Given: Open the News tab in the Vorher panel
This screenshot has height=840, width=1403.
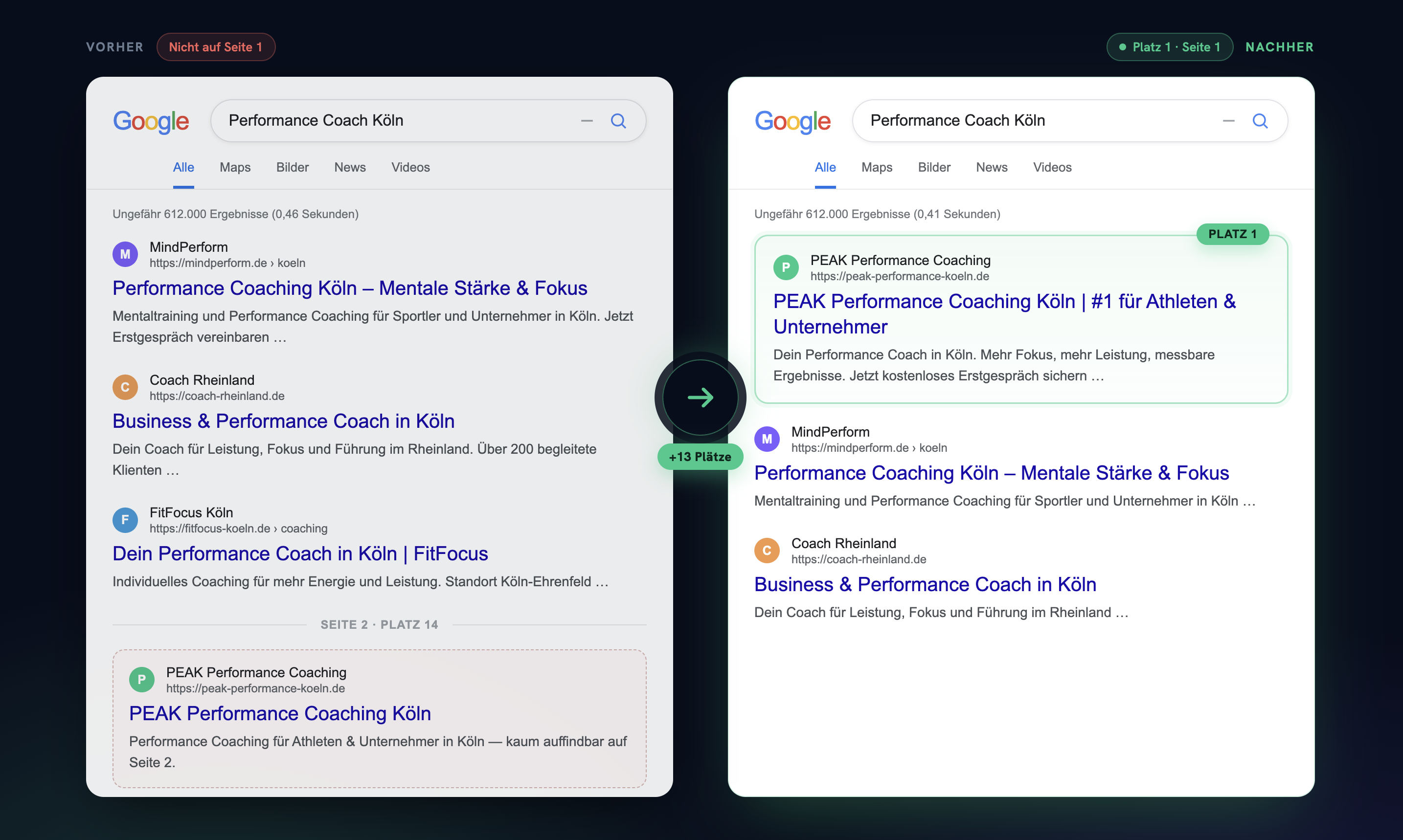Looking at the screenshot, I should tap(350, 167).
